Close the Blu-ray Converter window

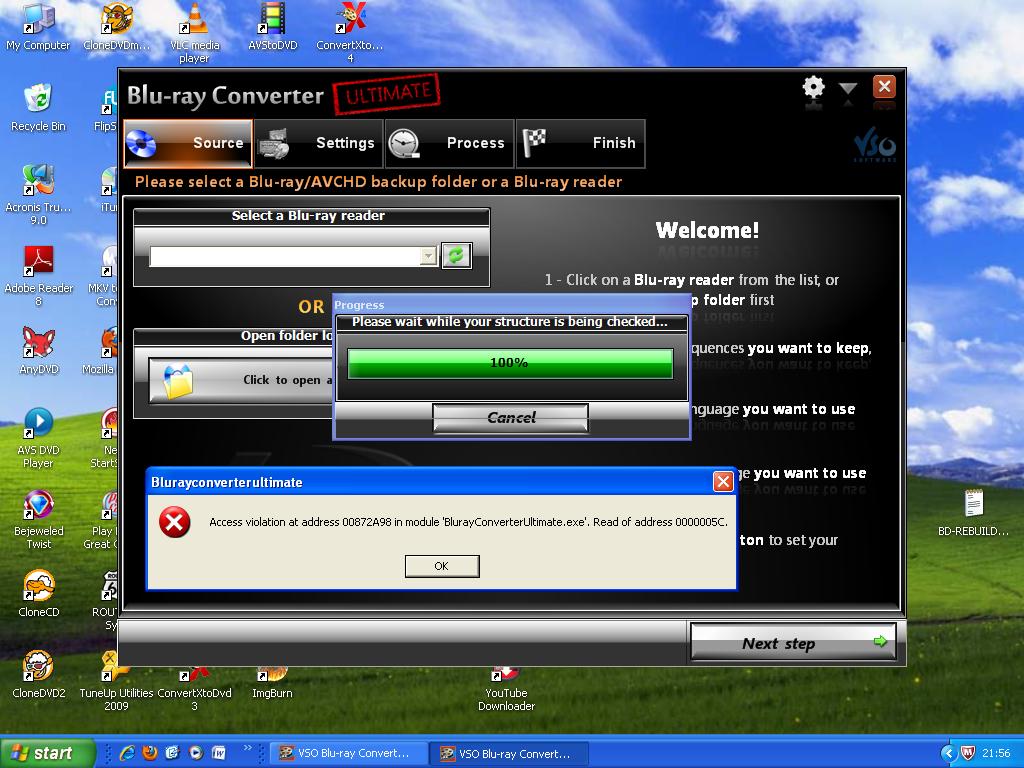click(x=884, y=86)
